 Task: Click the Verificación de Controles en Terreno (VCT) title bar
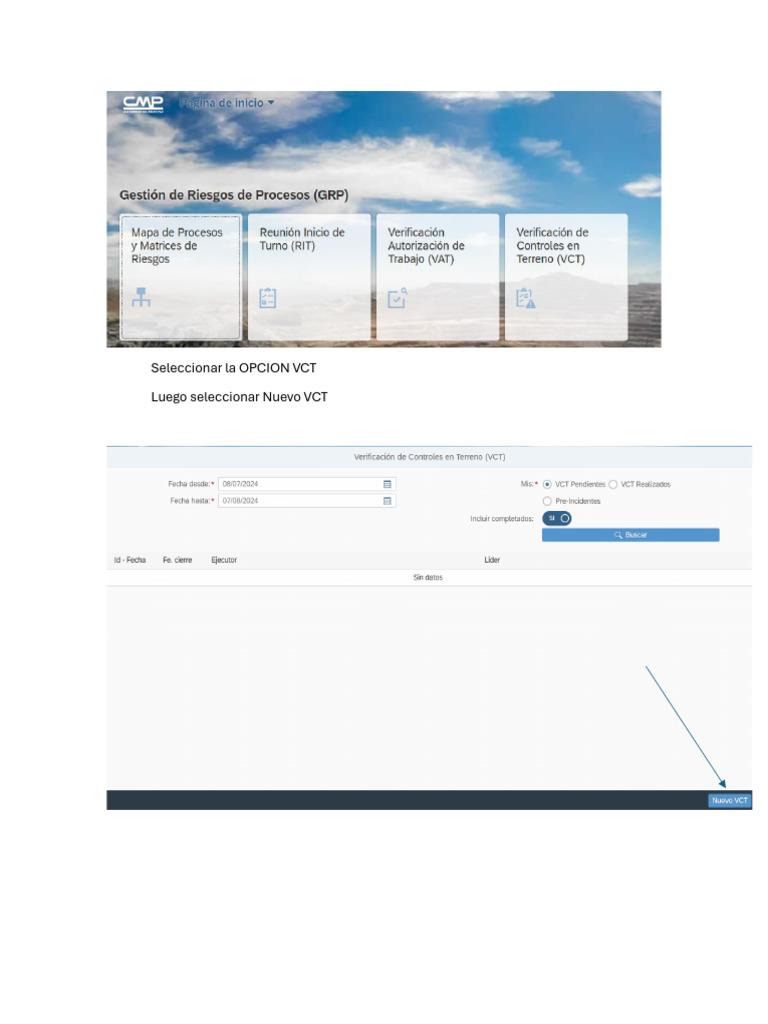click(429, 457)
